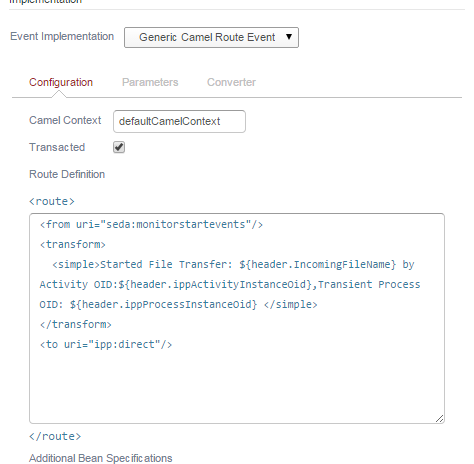
Task: Click the seda:monitorstartevents from uri line
Action: (151, 224)
